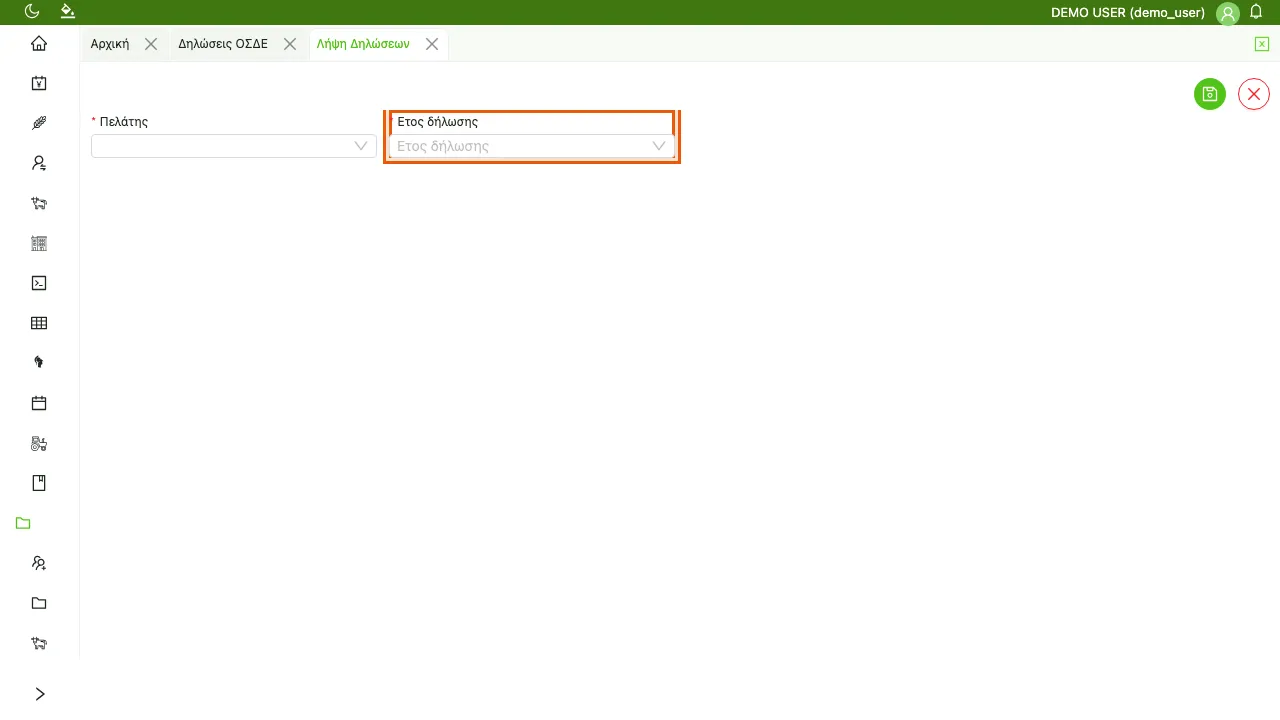Click the Πελάτης dropdown arrow
Screen dimensions: 1280x720
pos(362,146)
